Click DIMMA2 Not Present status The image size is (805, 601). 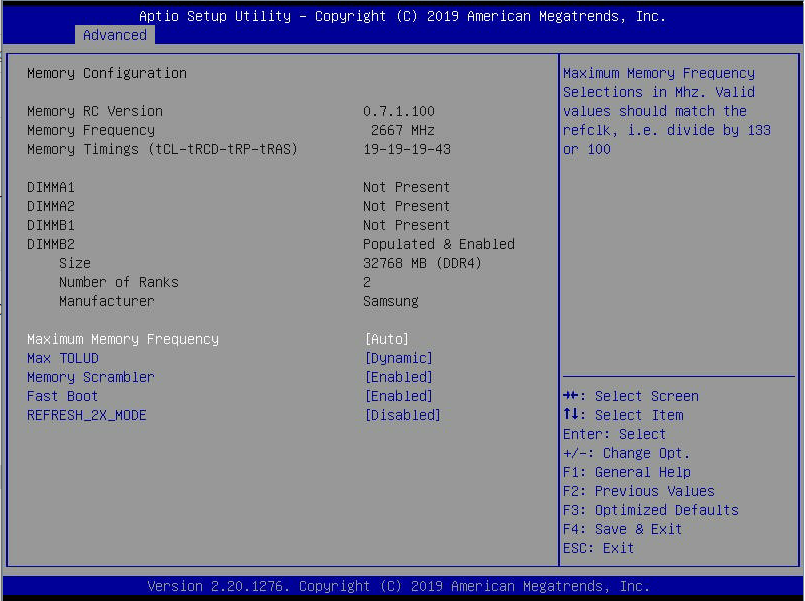(x=407, y=206)
